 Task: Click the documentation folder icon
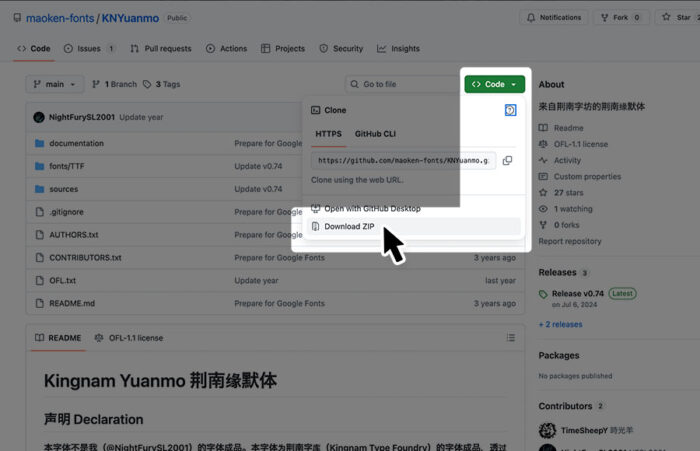(39, 143)
